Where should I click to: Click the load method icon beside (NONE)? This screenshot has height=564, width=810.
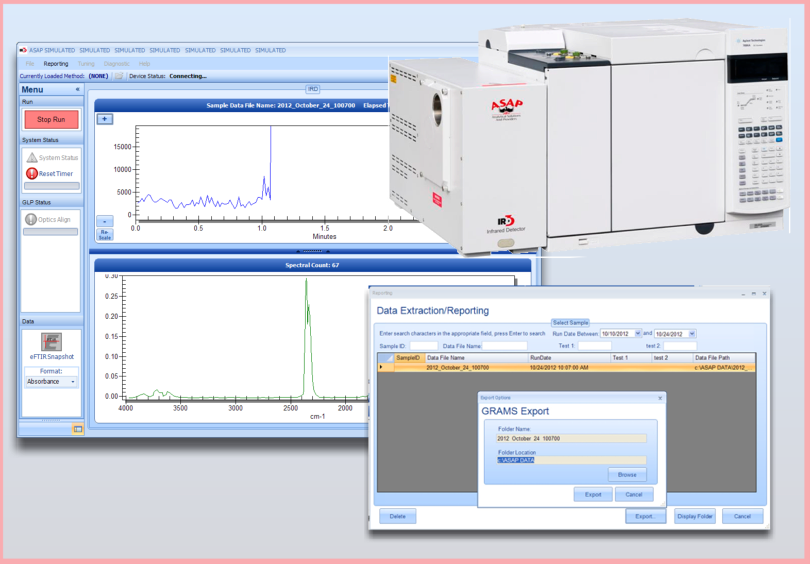click(x=119, y=76)
